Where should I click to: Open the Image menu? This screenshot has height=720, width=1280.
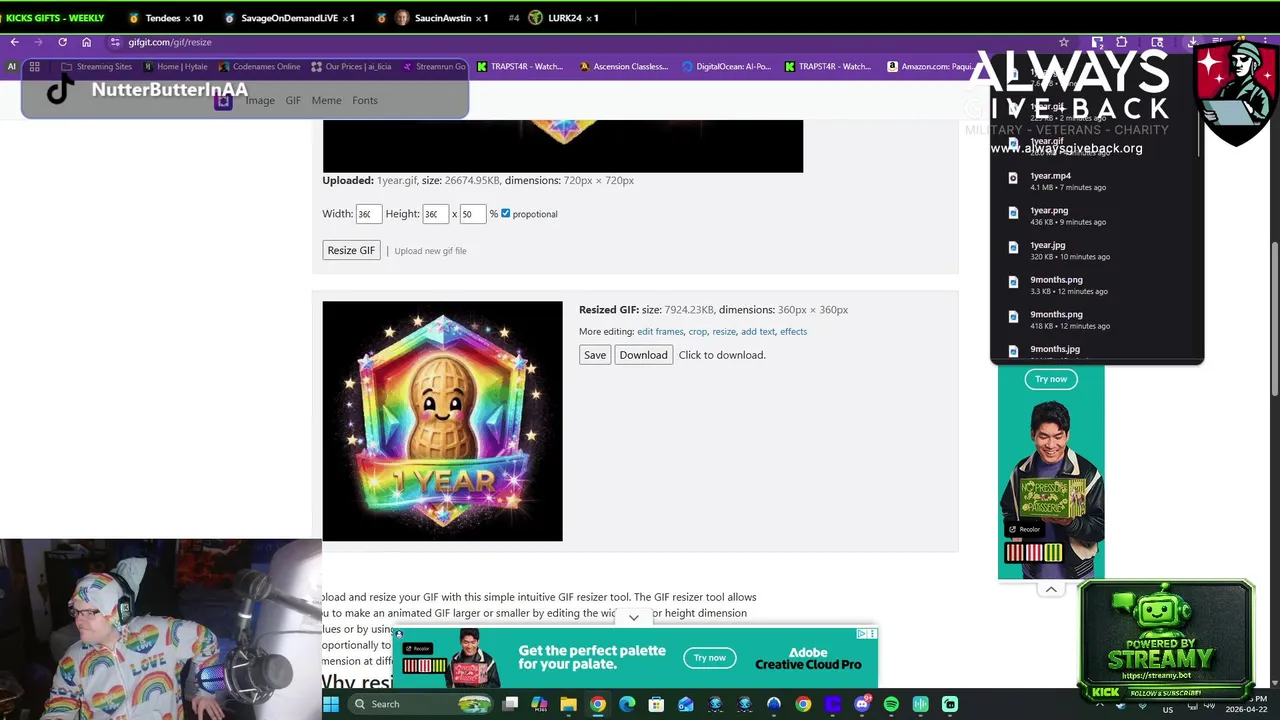tap(260, 100)
